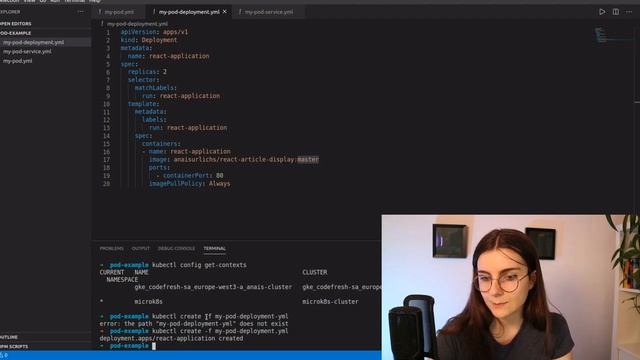640x360 pixels.
Task: Click the my-pod-deployment.yml breadcrumb
Action: 137,24
